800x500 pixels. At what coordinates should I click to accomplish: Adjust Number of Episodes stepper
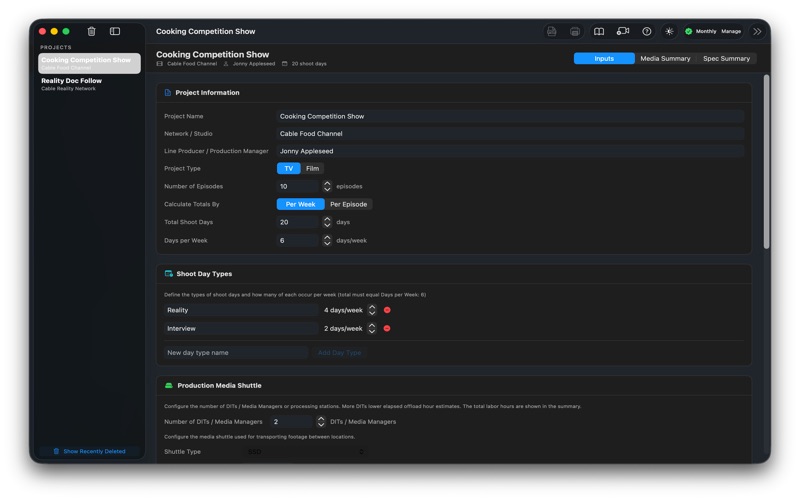(327, 186)
